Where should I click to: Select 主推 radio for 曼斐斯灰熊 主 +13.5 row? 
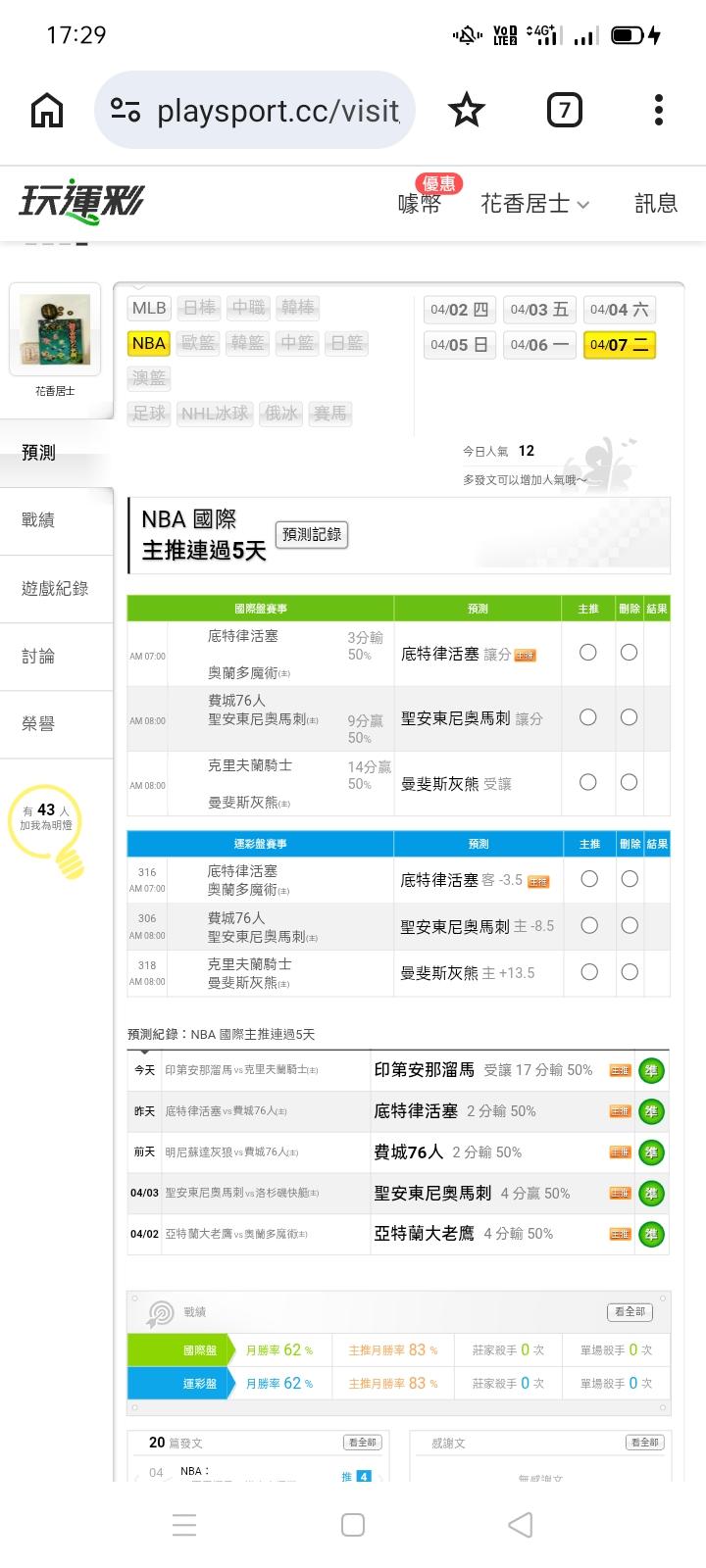point(589,972)
